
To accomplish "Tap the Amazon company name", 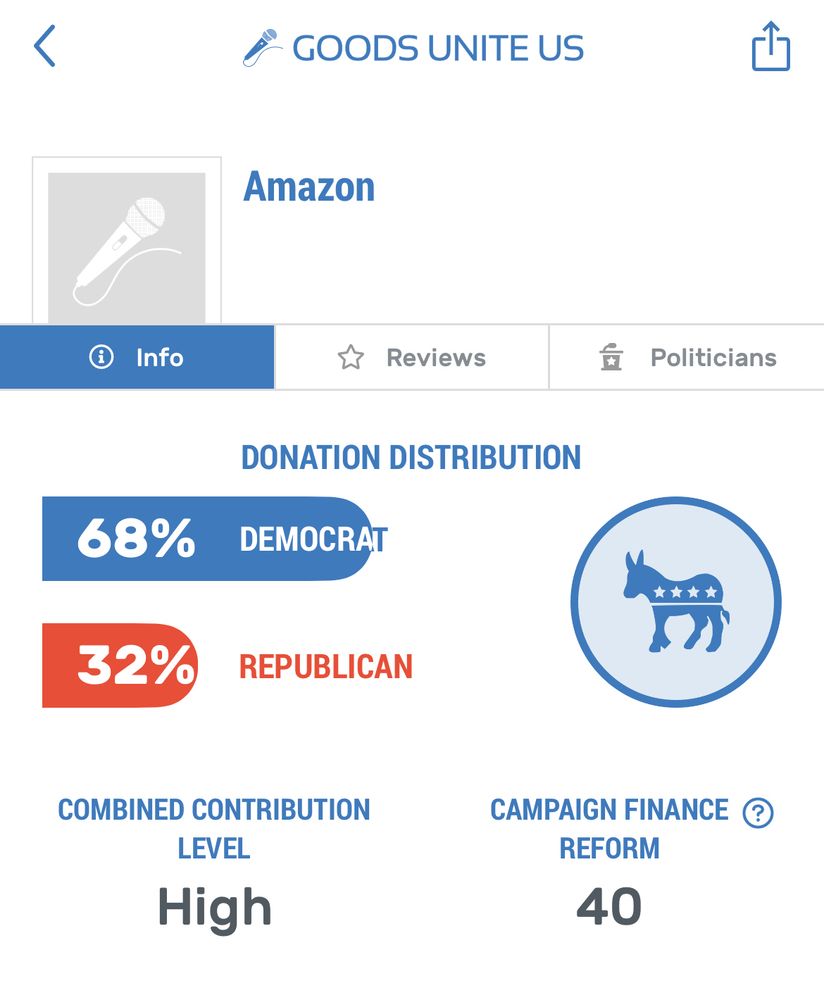I will [309, 187].
